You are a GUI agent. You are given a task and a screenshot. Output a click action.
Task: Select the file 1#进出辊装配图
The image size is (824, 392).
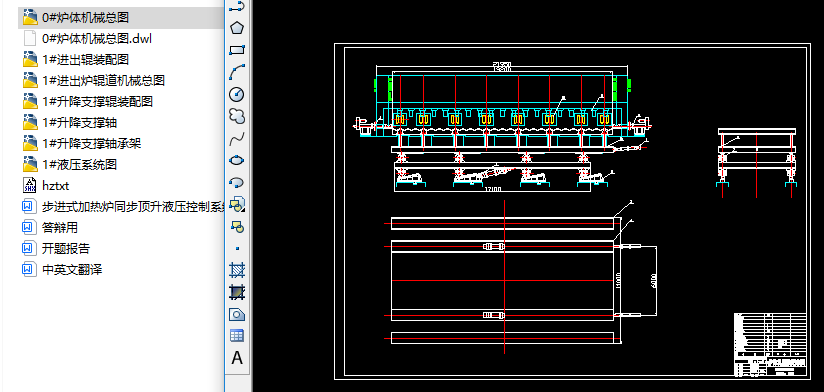[85, 59]
